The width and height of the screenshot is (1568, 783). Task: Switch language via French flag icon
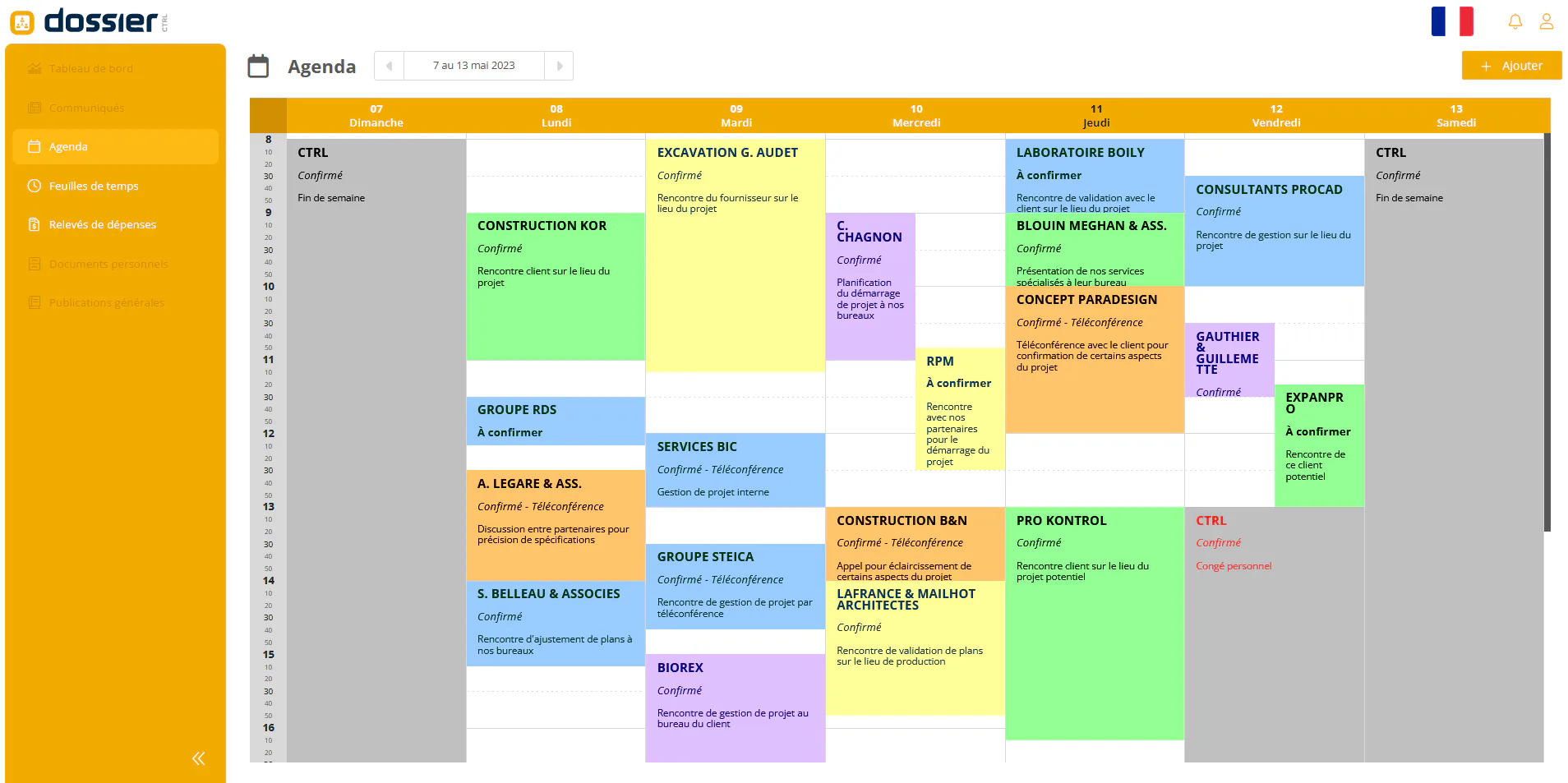(1452, 21)
